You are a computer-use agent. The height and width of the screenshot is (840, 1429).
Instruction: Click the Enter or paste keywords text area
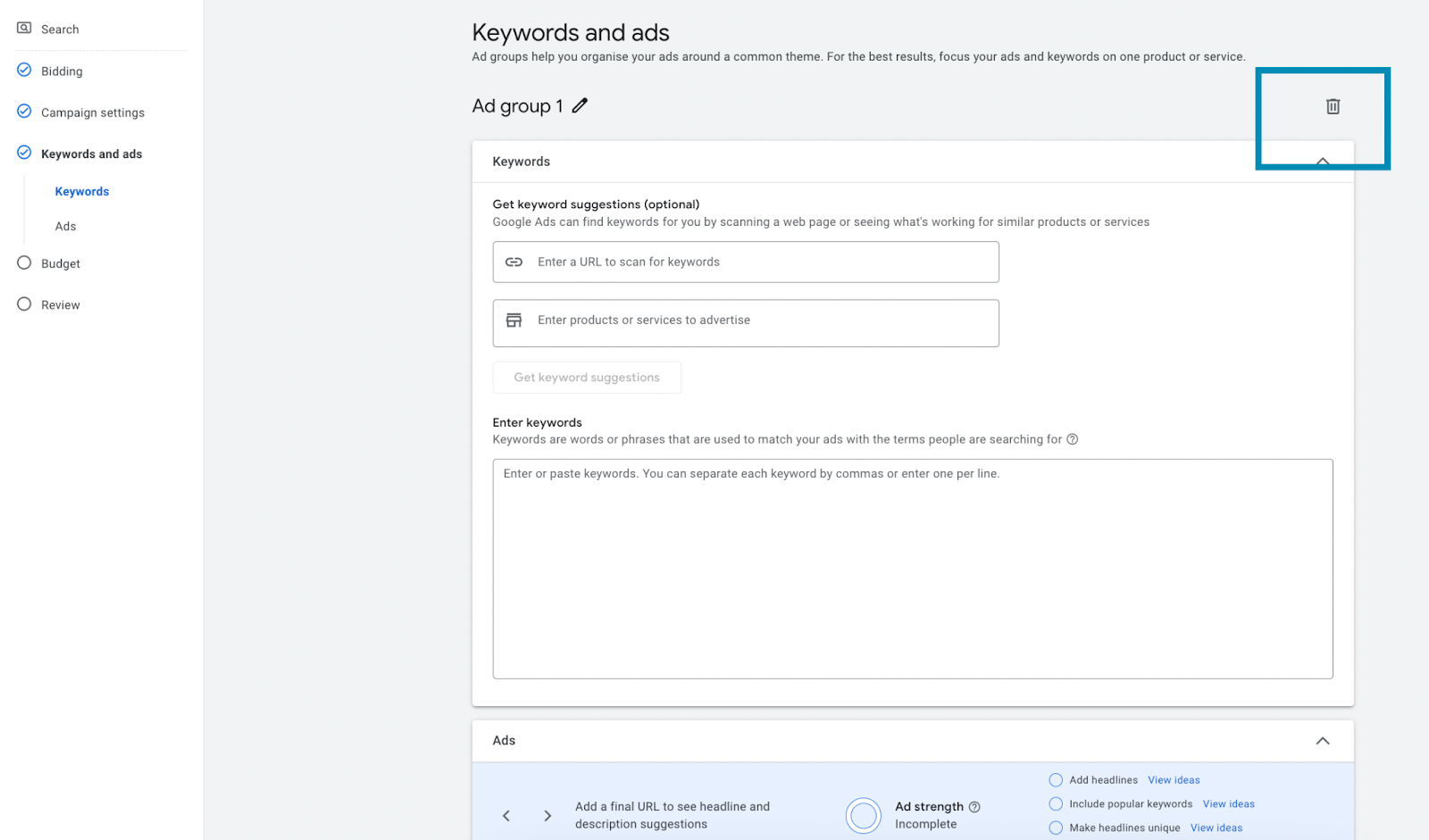tap(912, 569)
